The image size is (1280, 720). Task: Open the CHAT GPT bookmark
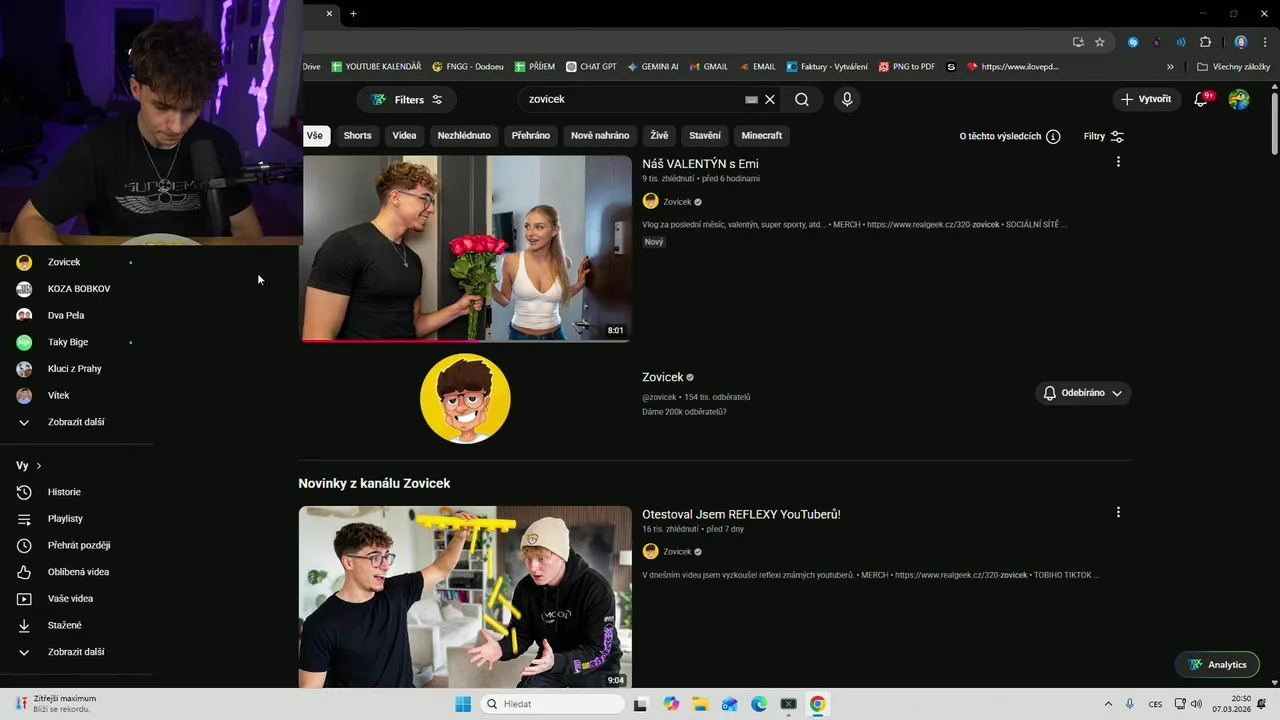[591, 67]
